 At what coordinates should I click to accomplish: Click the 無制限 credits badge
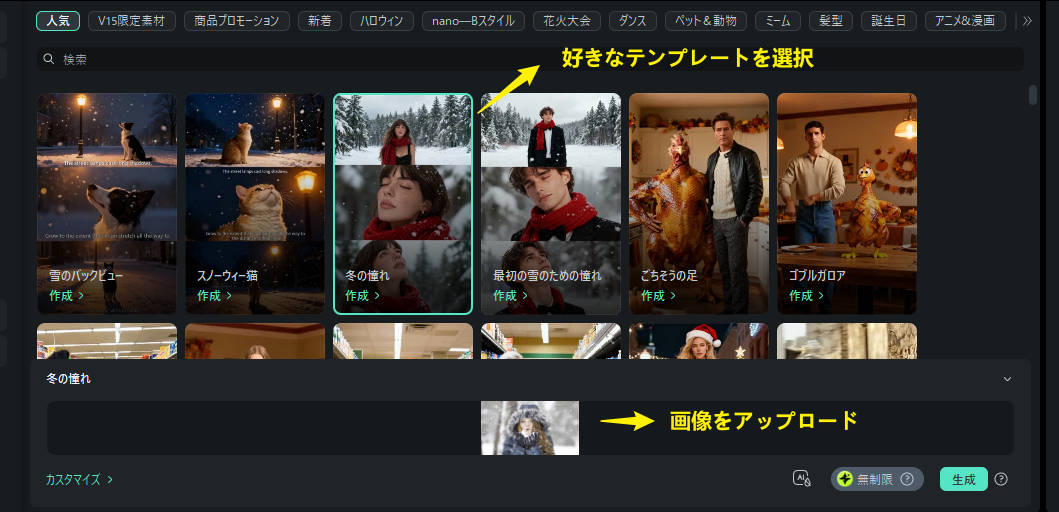pos(877,479)
